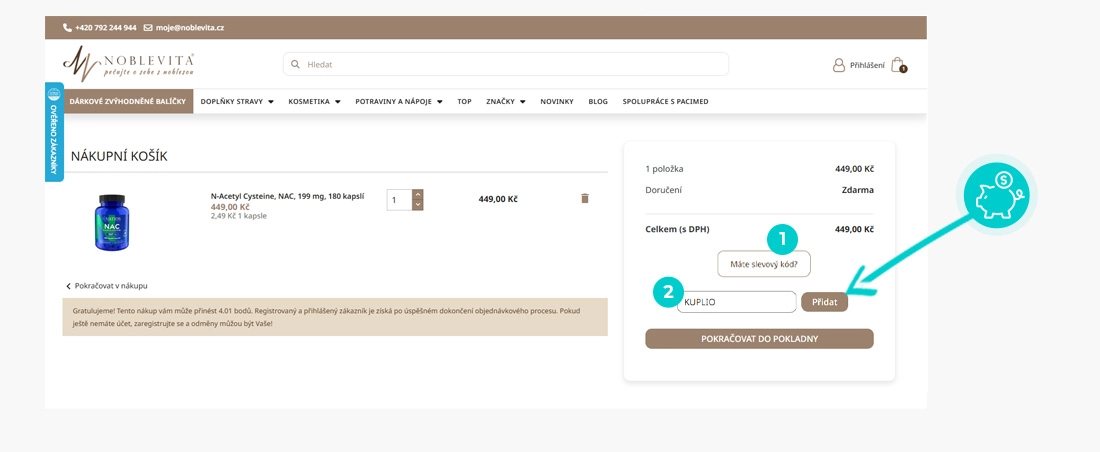The width and height of the screenshot is (1100, 452).
Task: Delete NAC product with trash icon
Action: [585, 199]
